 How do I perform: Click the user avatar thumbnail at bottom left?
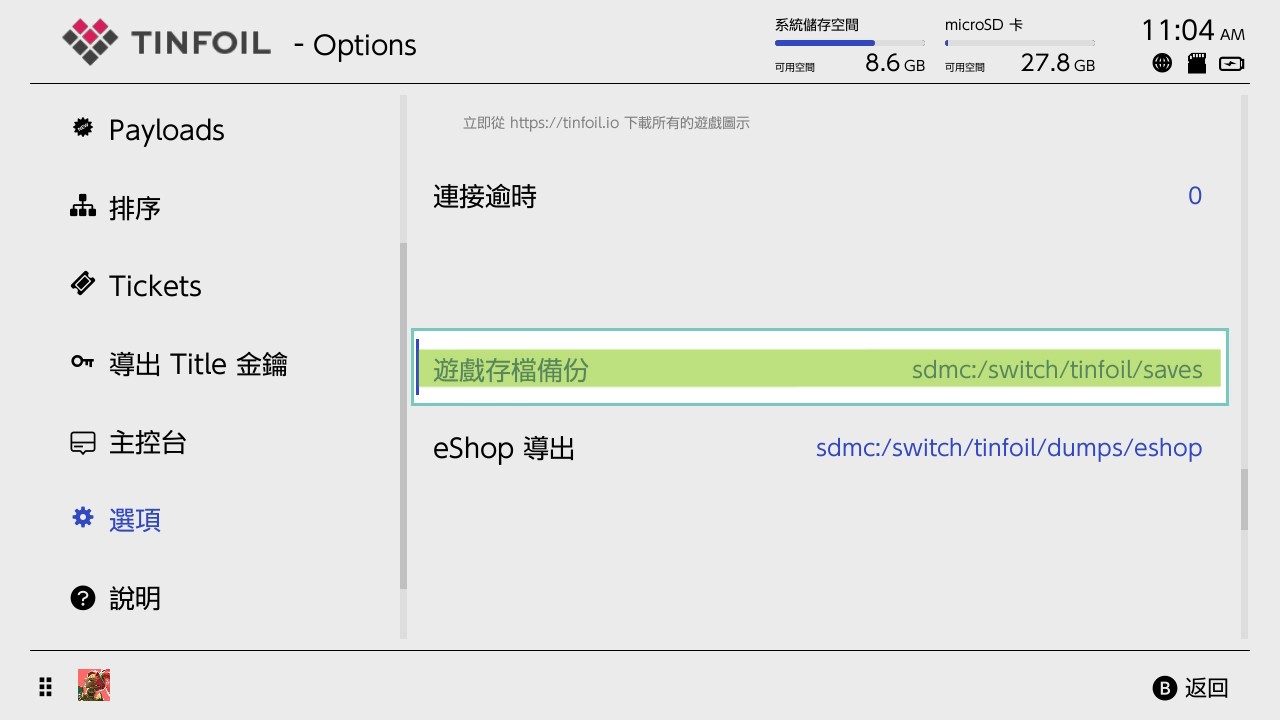[x=93, y=685]
